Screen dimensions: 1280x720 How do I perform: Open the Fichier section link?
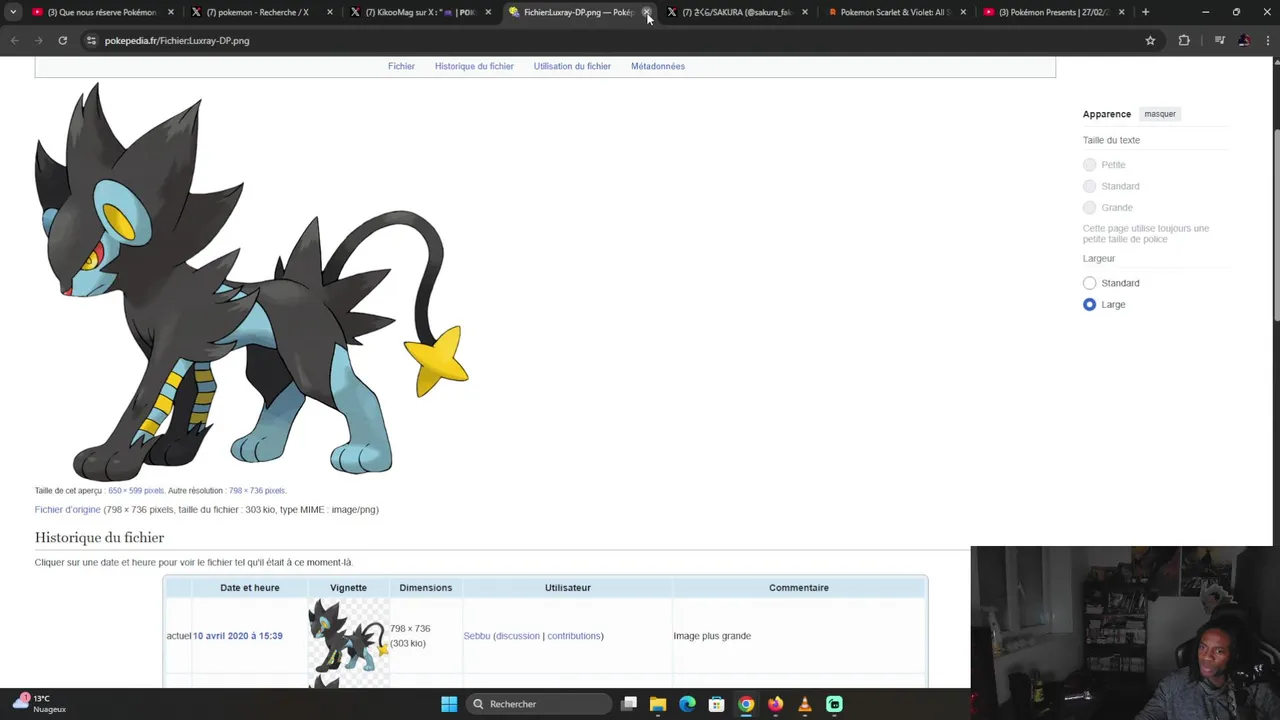tap(401, 66)
